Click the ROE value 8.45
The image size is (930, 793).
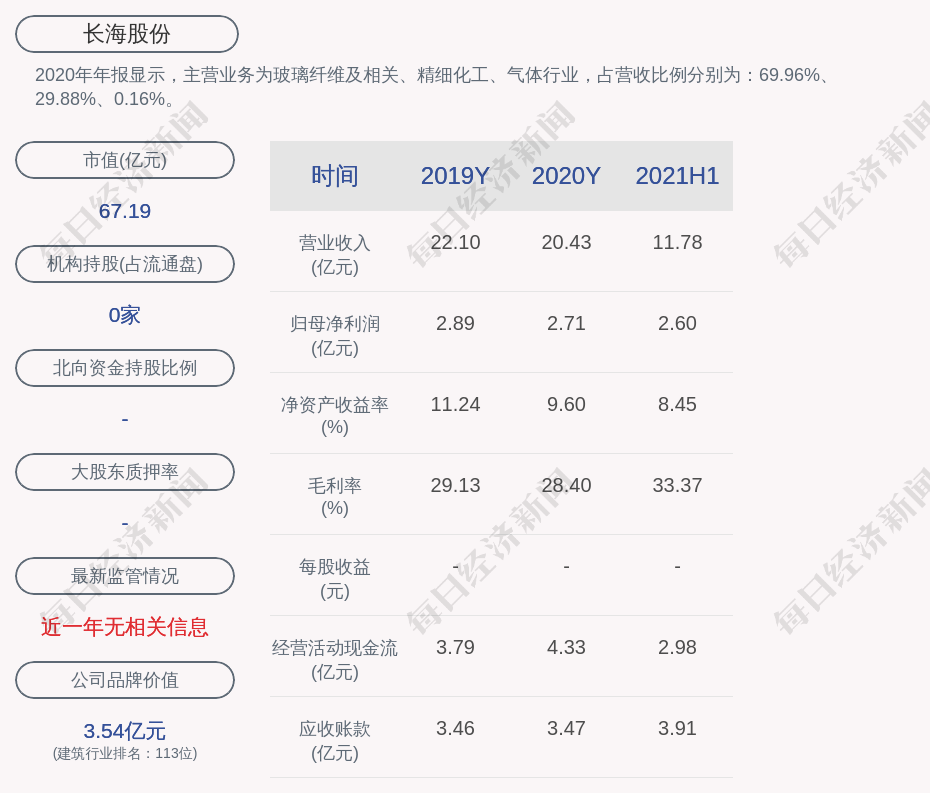click(x=677, y=405)
